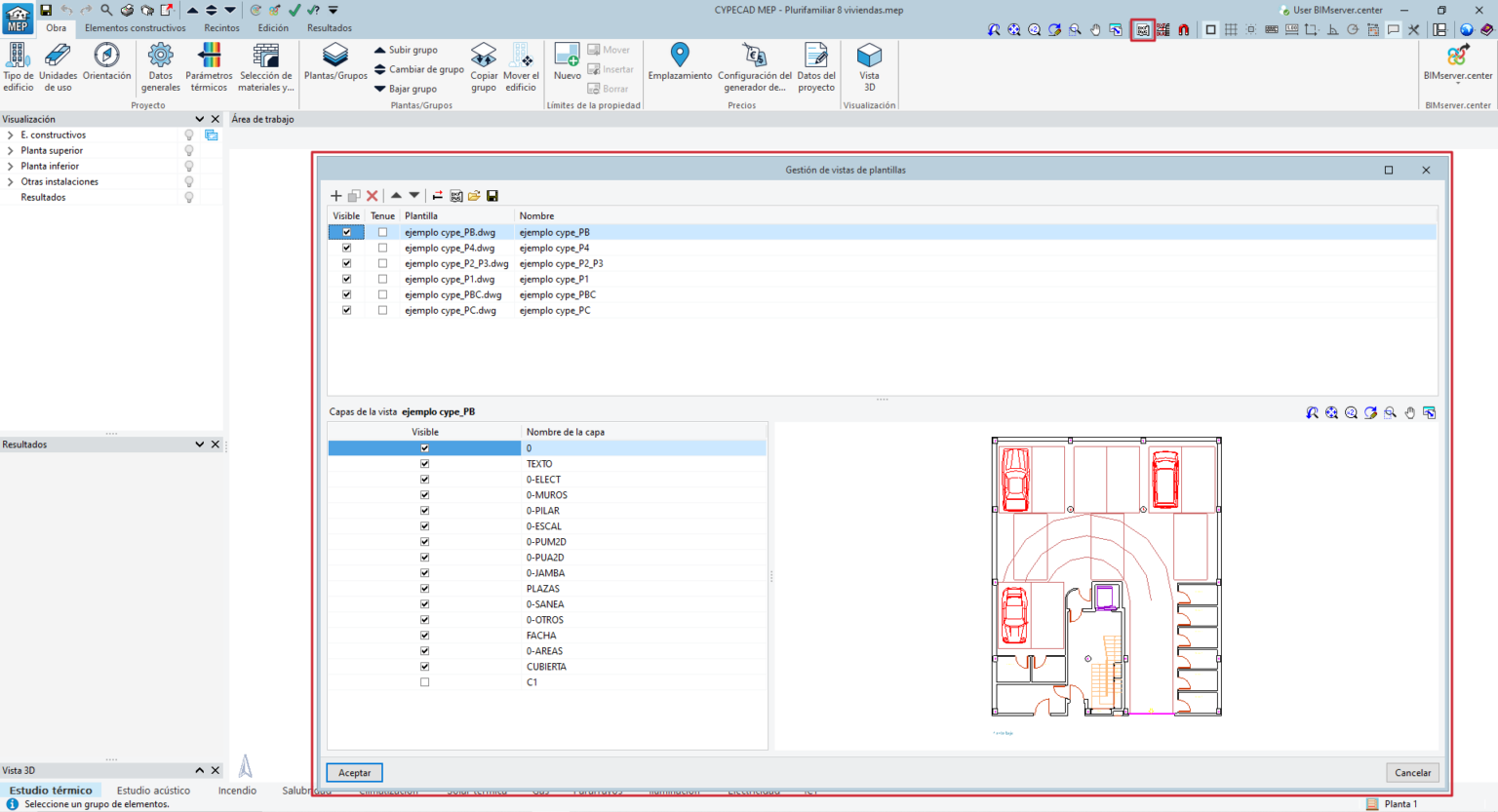Add a new template view with the plus icon
This screenshot has width=1498, height=812.
pos(335,195)
